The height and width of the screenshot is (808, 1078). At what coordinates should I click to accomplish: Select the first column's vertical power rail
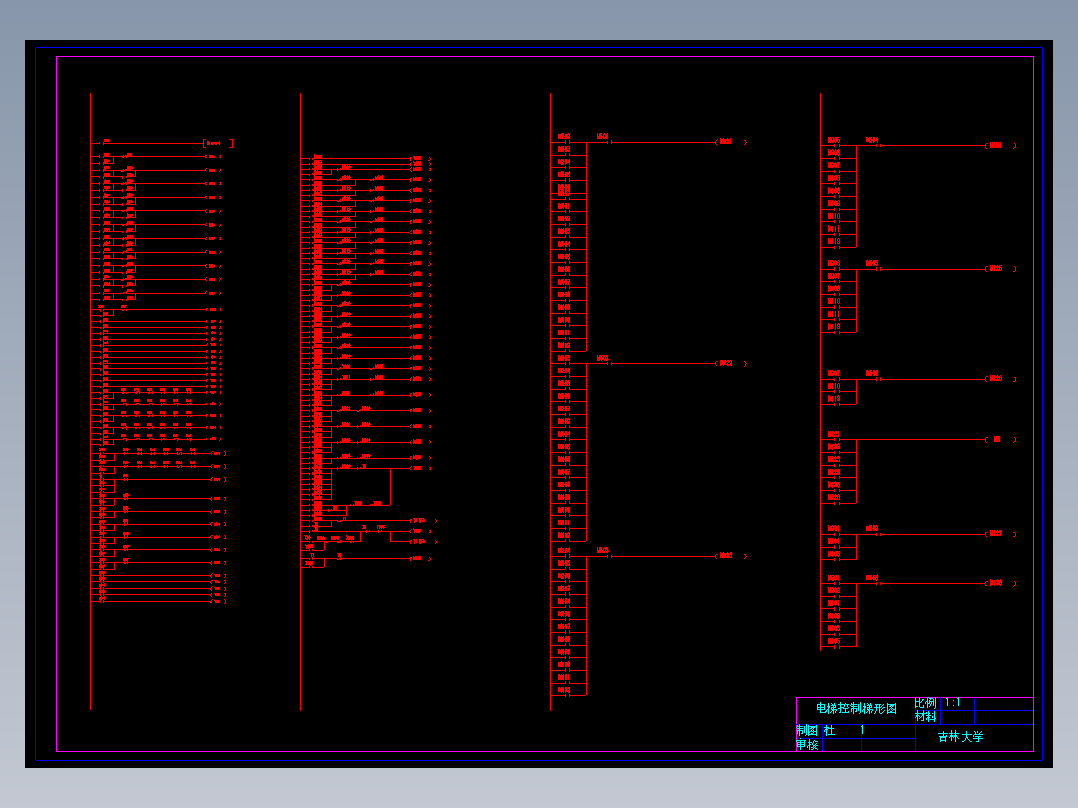tap(91, 401)
